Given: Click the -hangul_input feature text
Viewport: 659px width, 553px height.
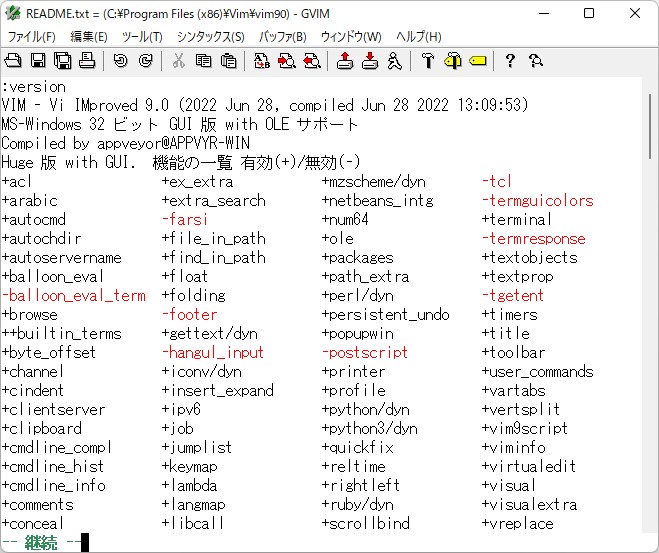Looking at the screenshot, I should [x=213, y=352].
